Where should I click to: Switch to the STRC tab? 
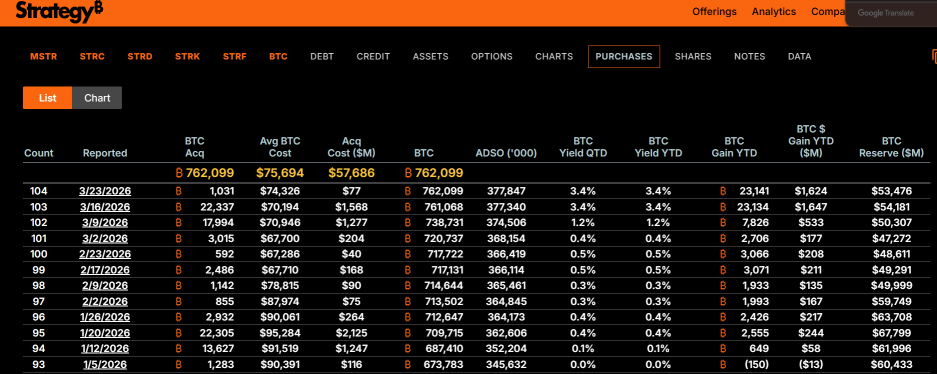(92, 57)
